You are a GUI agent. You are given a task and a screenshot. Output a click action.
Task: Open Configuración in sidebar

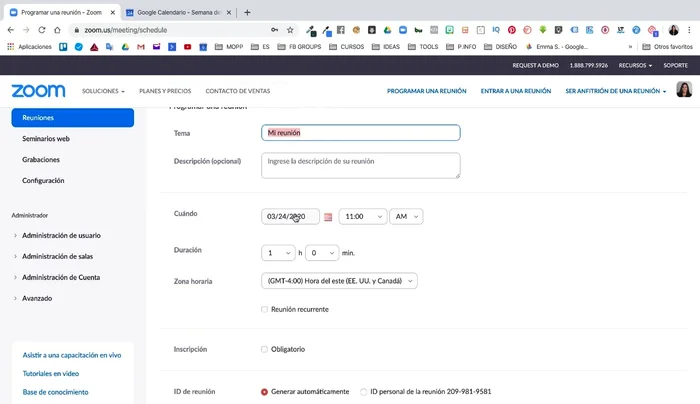point(43,181)
